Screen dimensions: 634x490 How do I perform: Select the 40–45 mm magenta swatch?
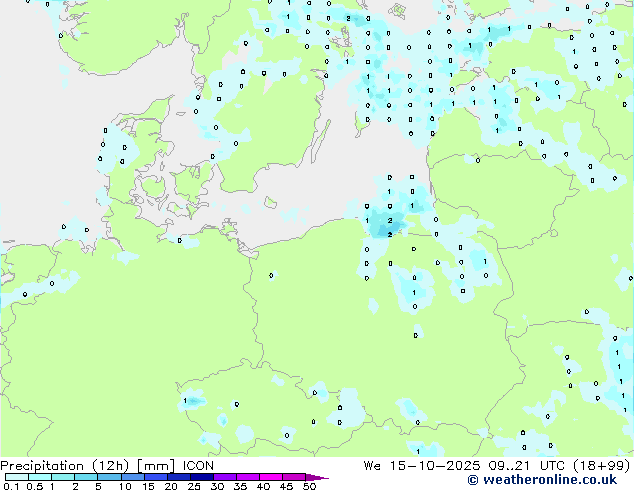[x=271, y=477]
